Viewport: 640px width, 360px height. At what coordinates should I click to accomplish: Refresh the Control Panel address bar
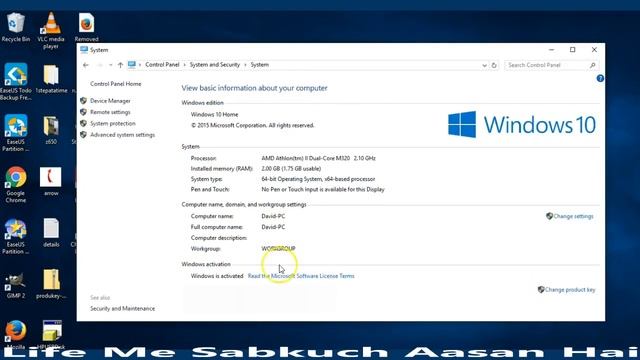[494, 65]
